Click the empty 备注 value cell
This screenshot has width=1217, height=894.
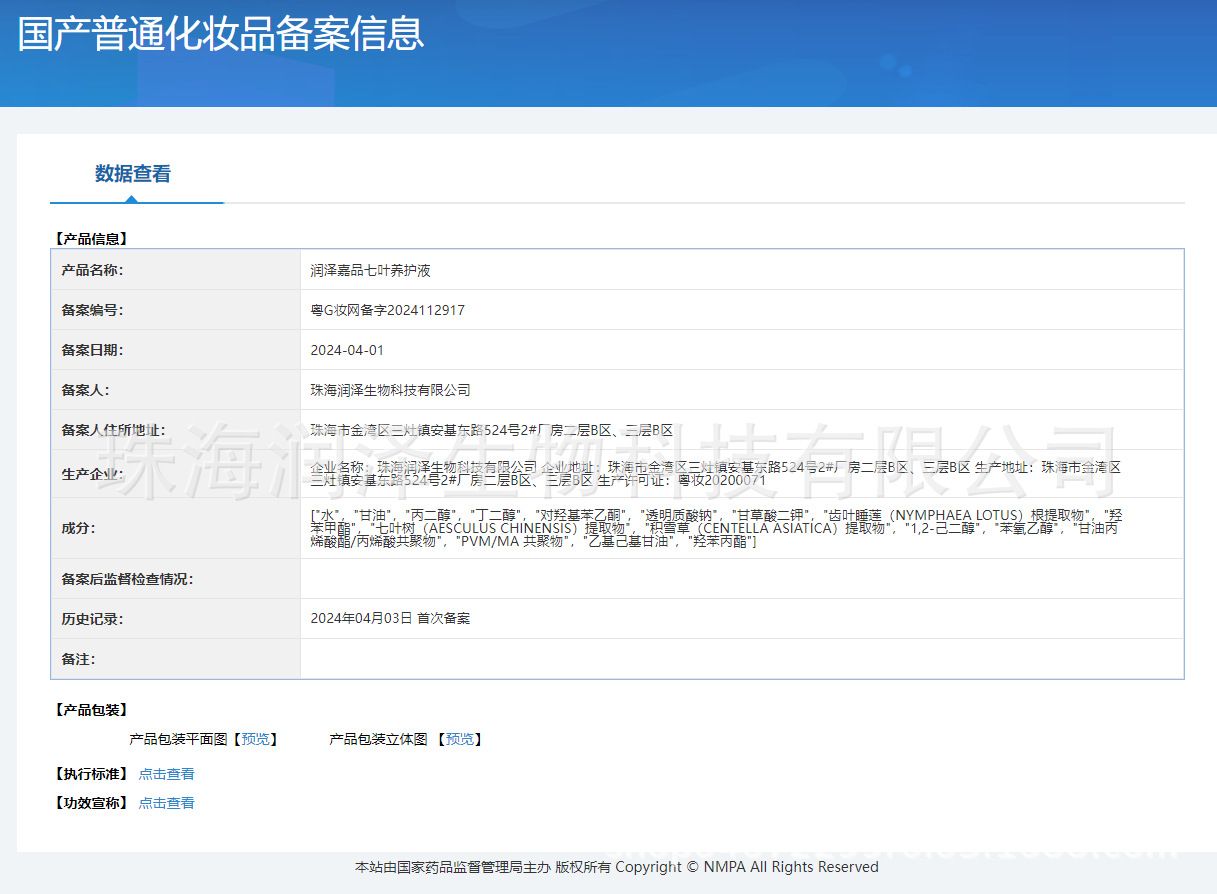coord(741,659)
